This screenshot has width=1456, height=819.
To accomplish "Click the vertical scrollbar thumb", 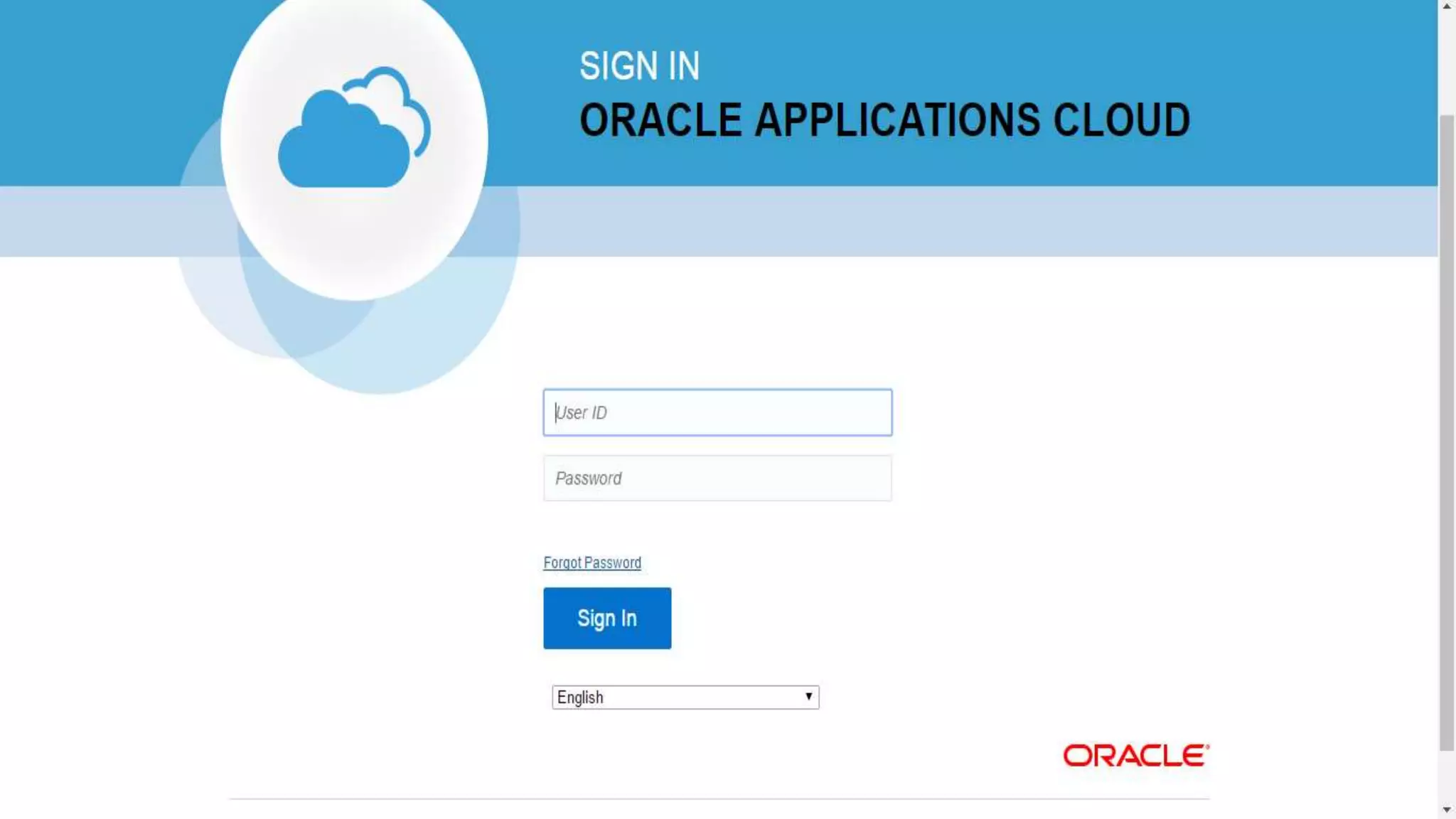I will point(1447,432).
